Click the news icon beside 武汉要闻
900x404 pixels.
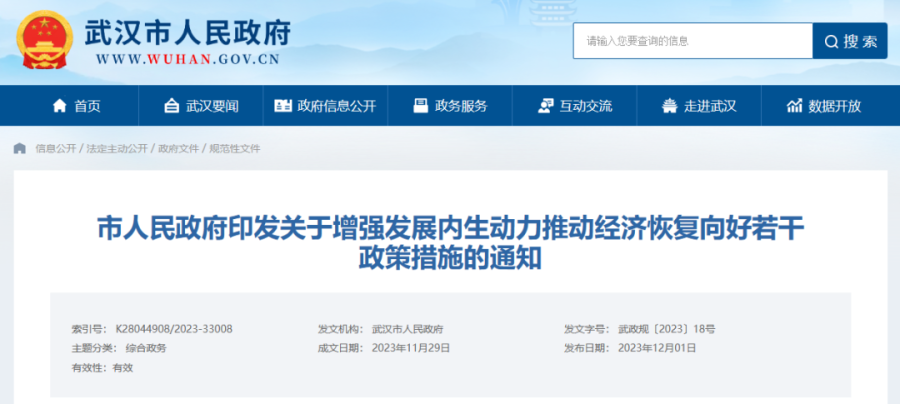(x=171, y=106)
